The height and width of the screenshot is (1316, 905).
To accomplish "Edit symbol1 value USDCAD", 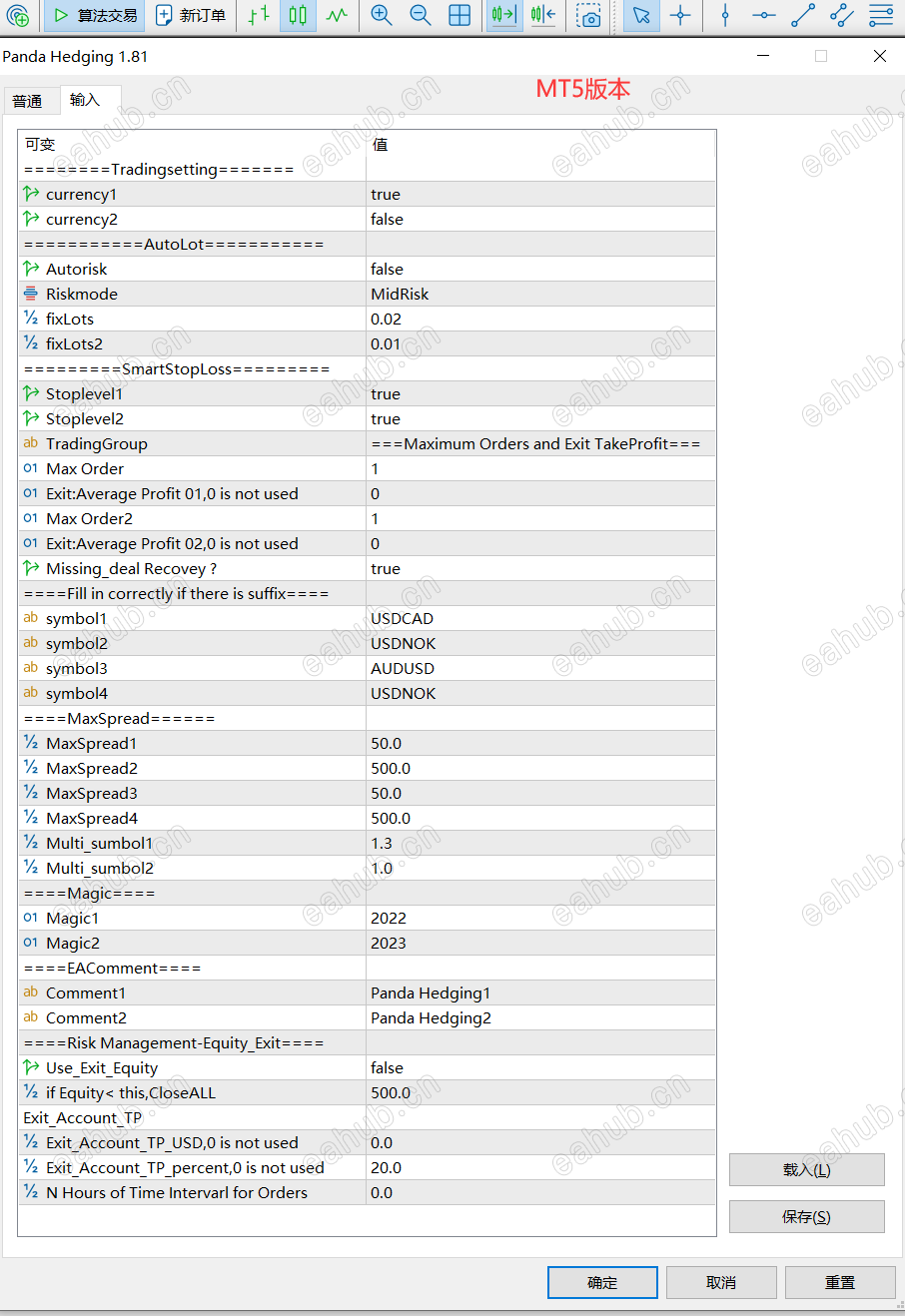I will (540, 619).
